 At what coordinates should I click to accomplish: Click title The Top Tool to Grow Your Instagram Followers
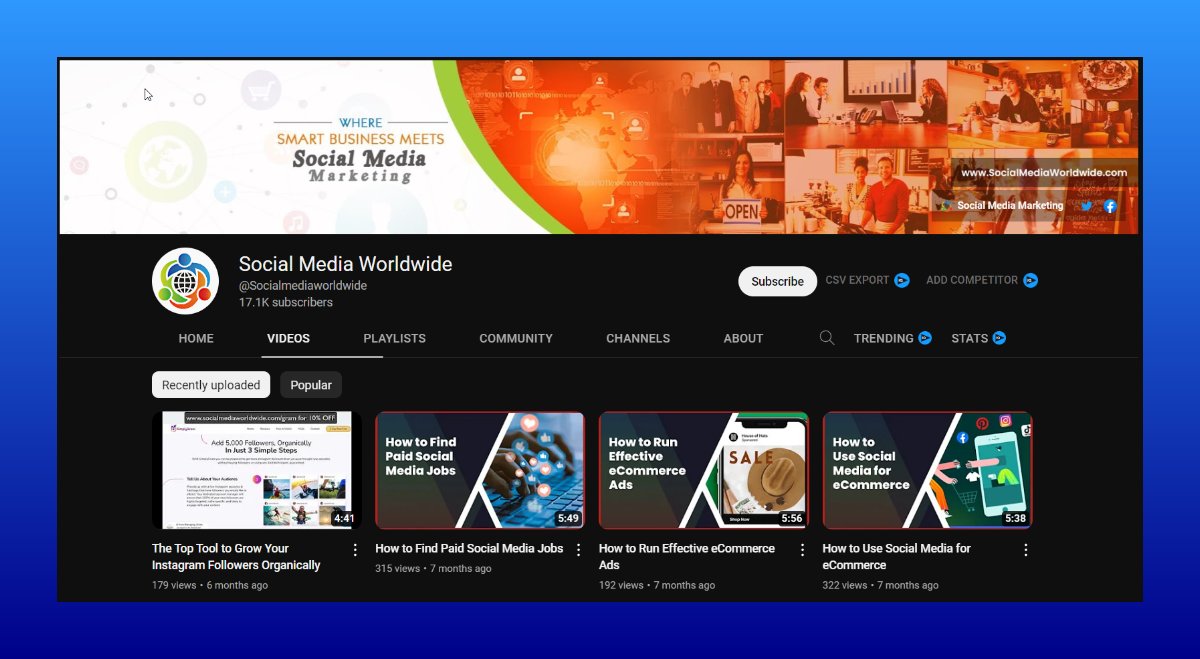(236, 557)
